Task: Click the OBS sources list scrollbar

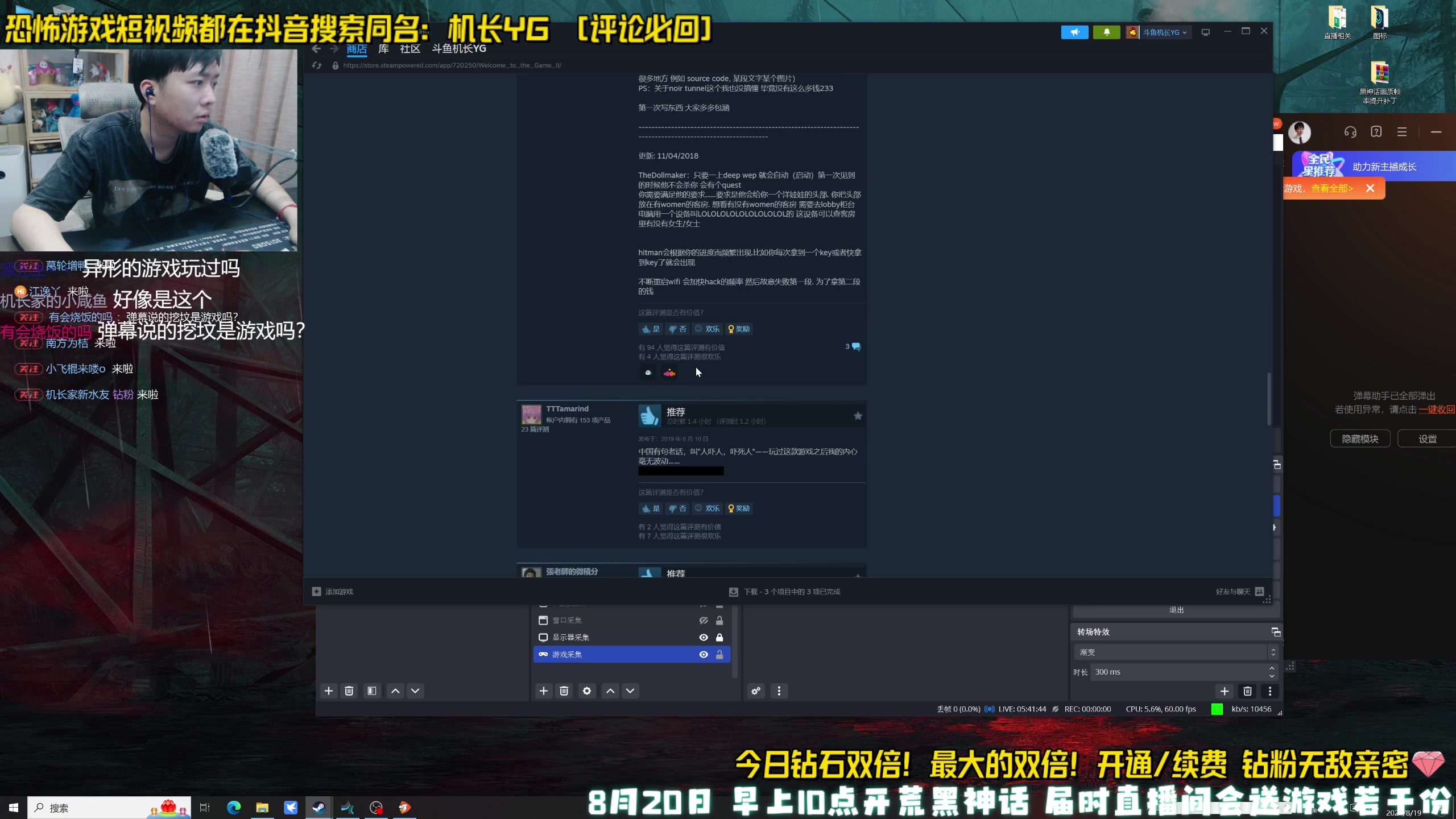Action: (x=734, y=642)
